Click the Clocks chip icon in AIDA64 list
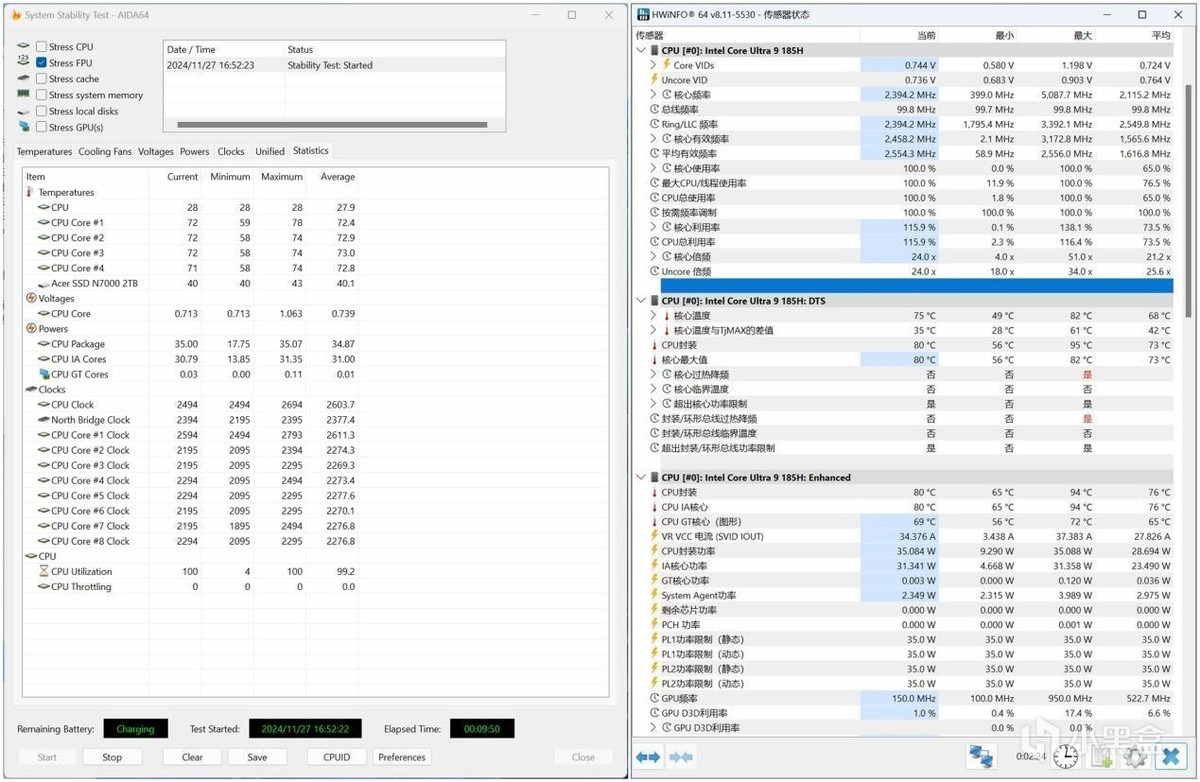The height and width of the screenshot is (782, 1200). [31, 389]
